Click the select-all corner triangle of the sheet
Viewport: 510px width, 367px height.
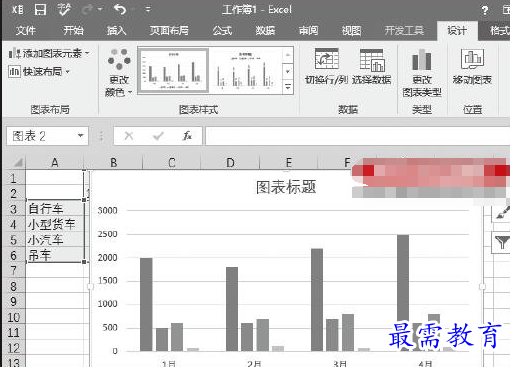click(18, 163)
